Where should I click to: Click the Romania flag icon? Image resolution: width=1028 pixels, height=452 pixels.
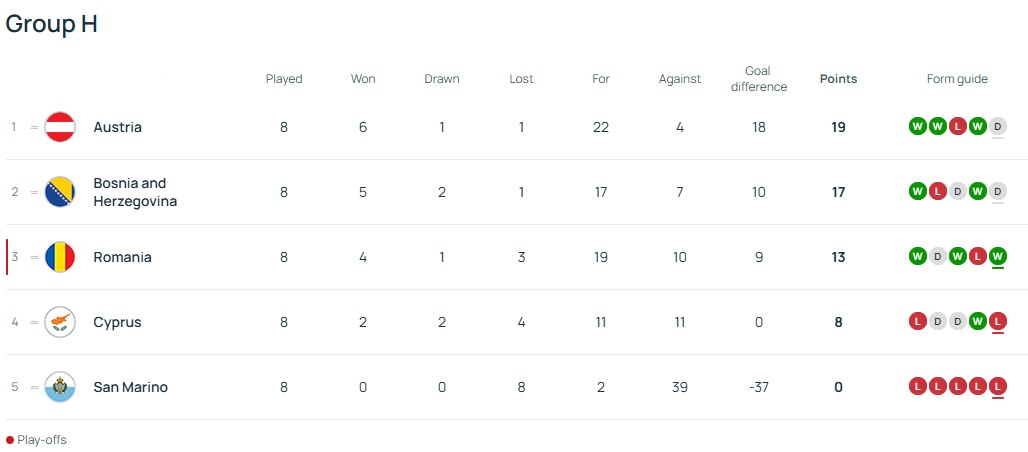pos(60,257)
